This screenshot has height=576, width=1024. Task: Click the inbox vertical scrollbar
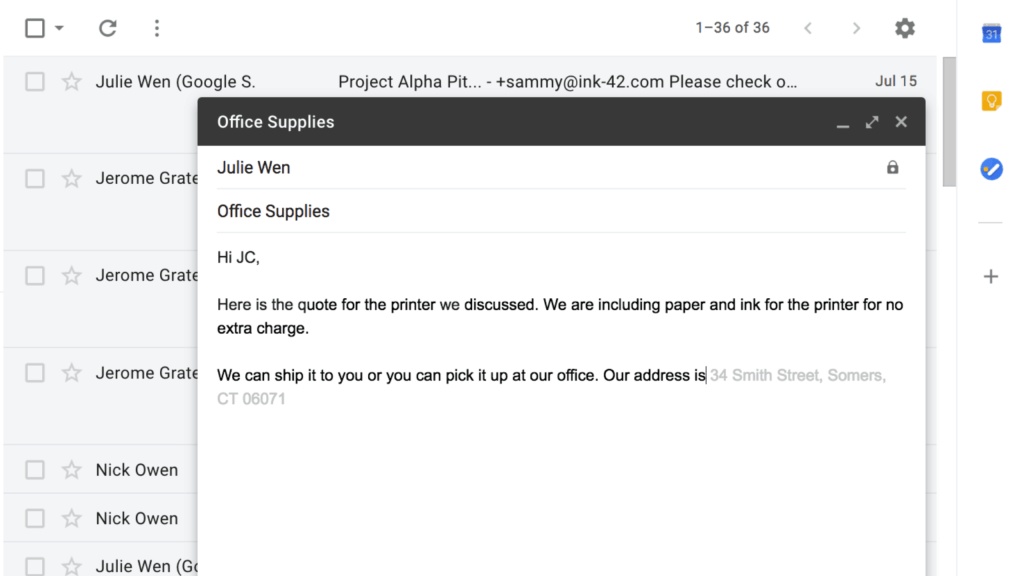949,122
